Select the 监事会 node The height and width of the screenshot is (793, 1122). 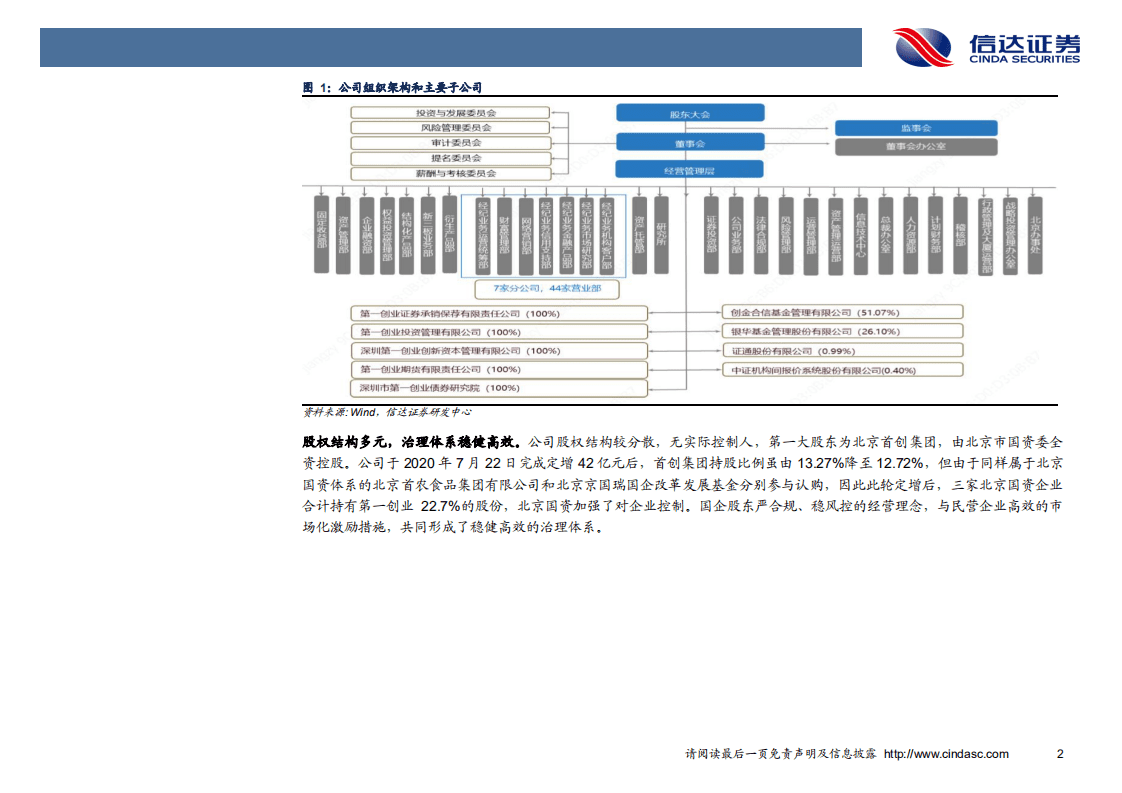(918, 127)
